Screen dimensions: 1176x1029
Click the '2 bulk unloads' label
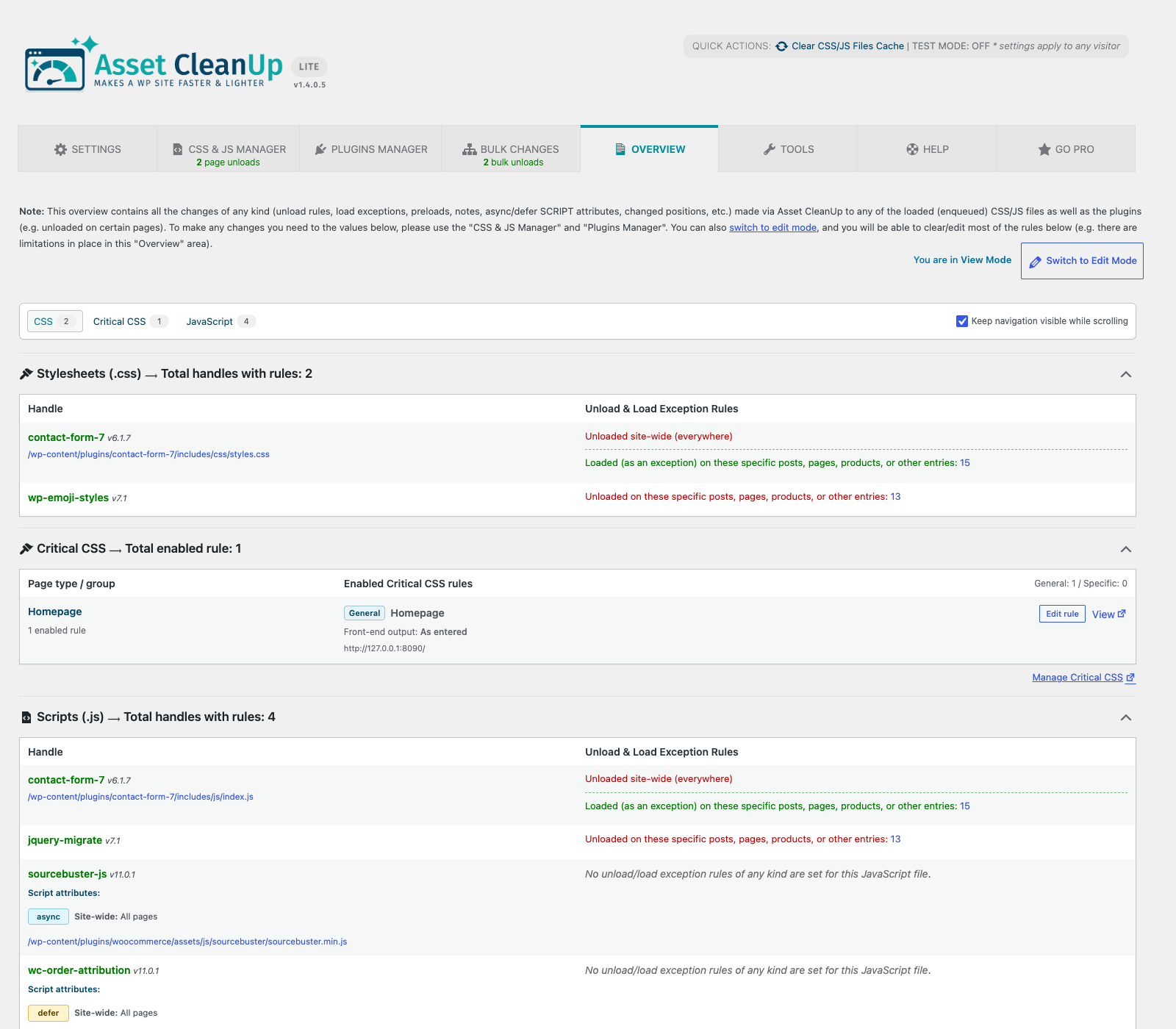(x=513, y=162)
